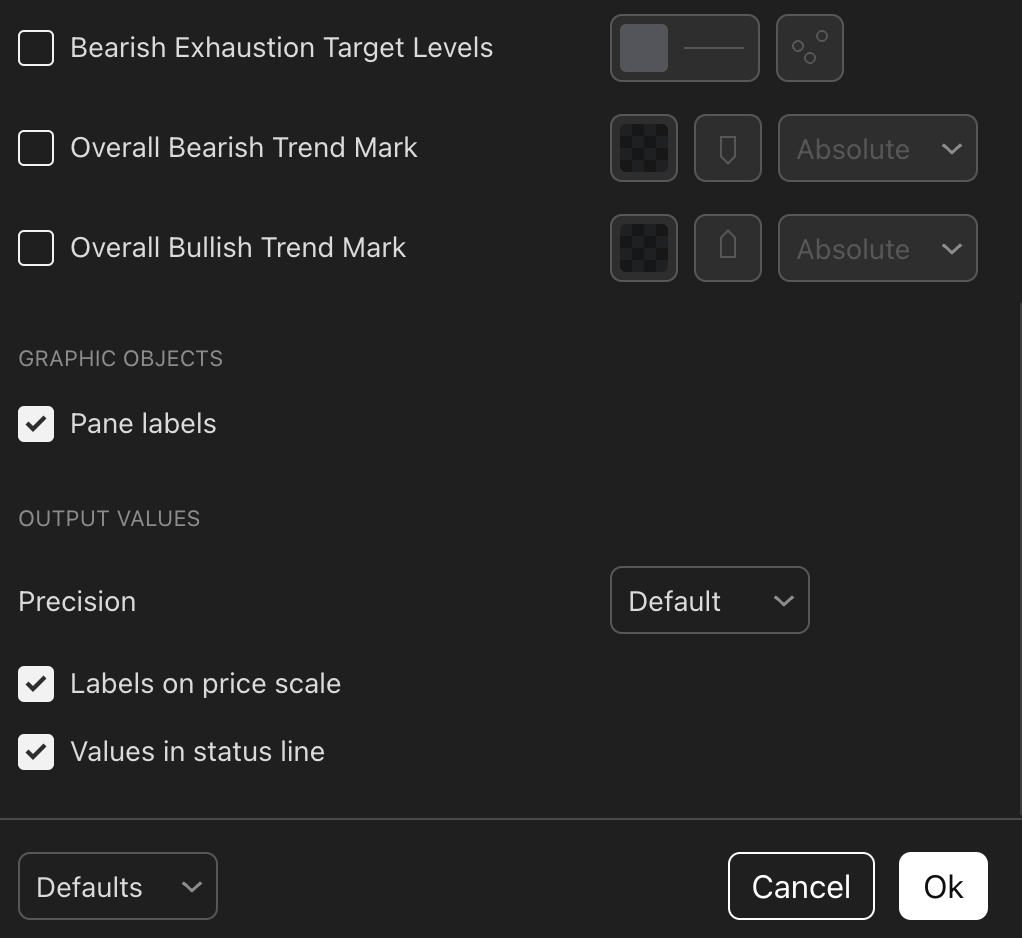The width and height of the screenshot is (1022, 938).
Task: Open the Defaults dropdown menu
Action: pos(118,886)
